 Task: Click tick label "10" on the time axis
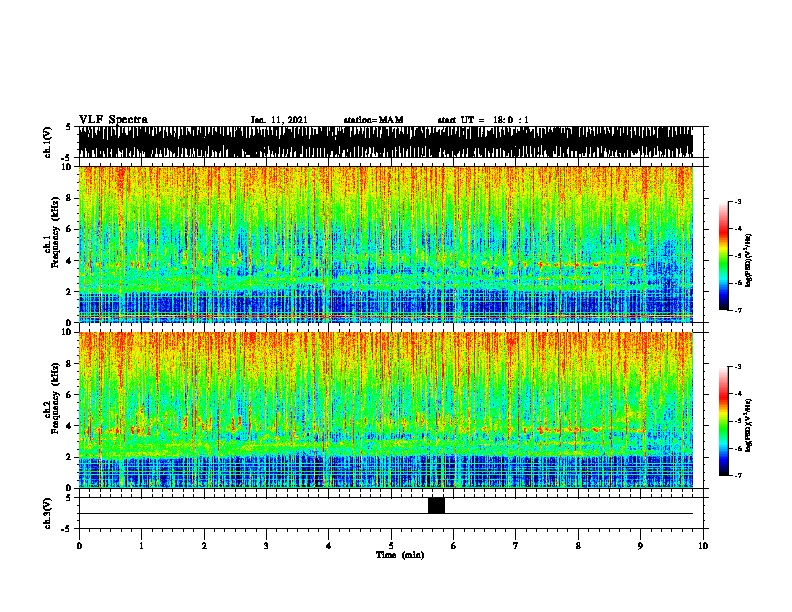point(703,546)
